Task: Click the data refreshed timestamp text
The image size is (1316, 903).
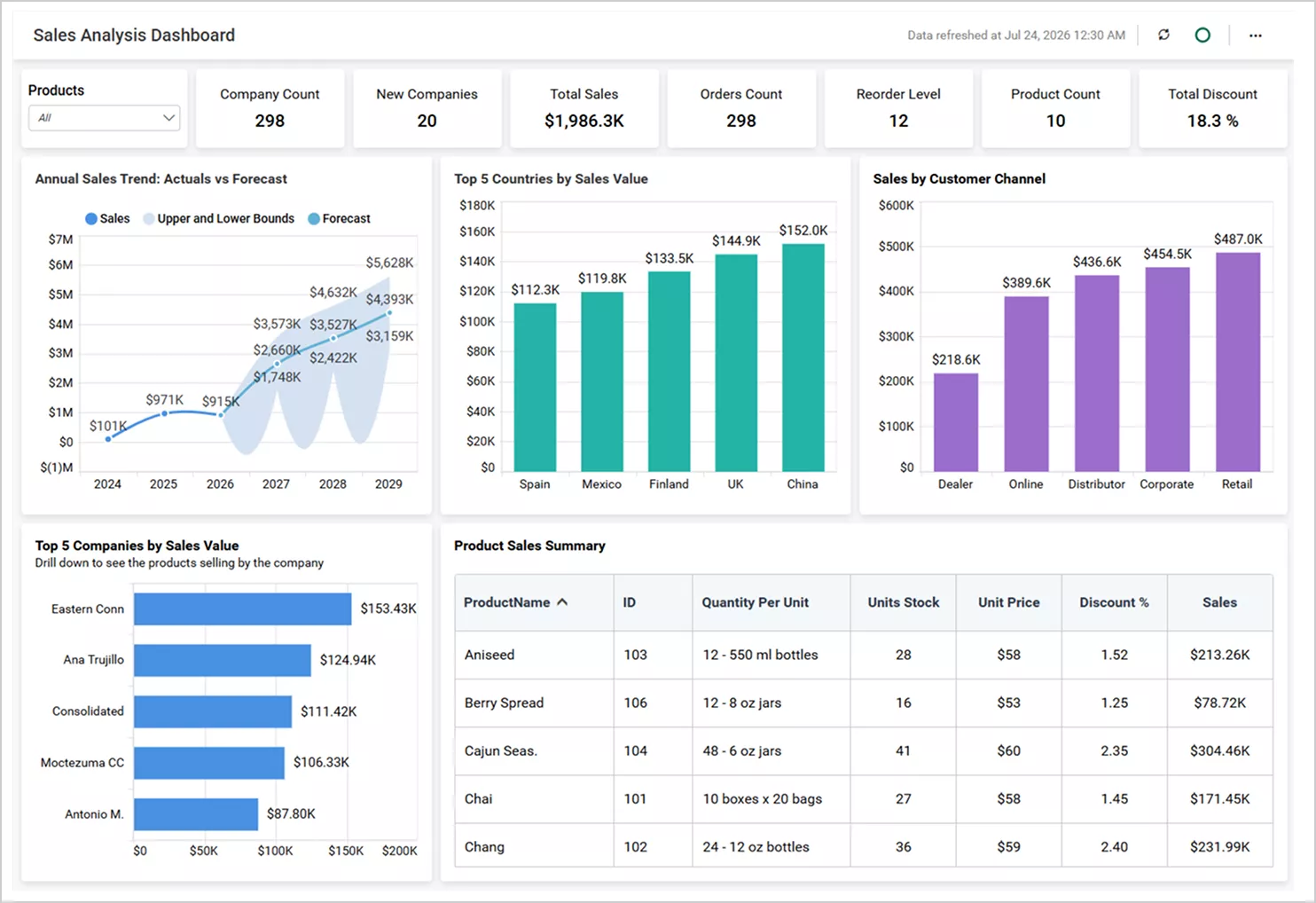Action: (1016, 35)
